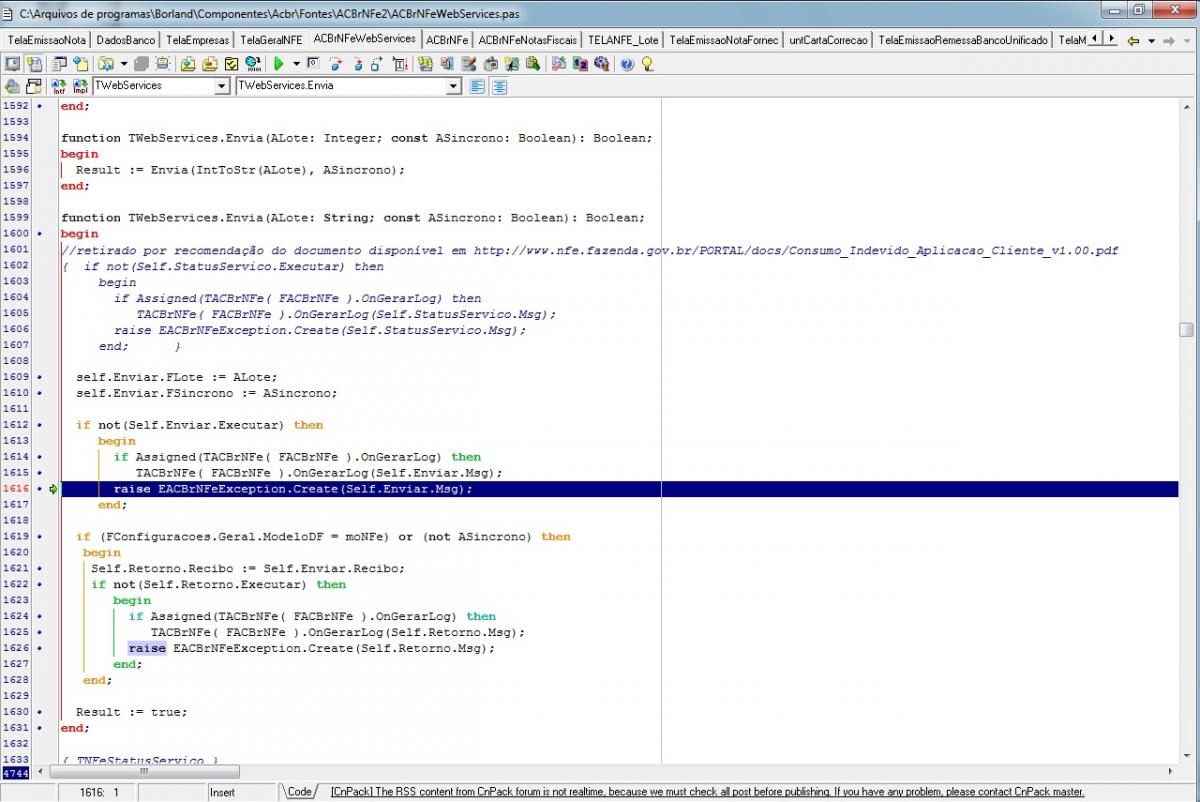Click the green Run arrow icon
Screen dimensions: 1200x802
(279, 63)
